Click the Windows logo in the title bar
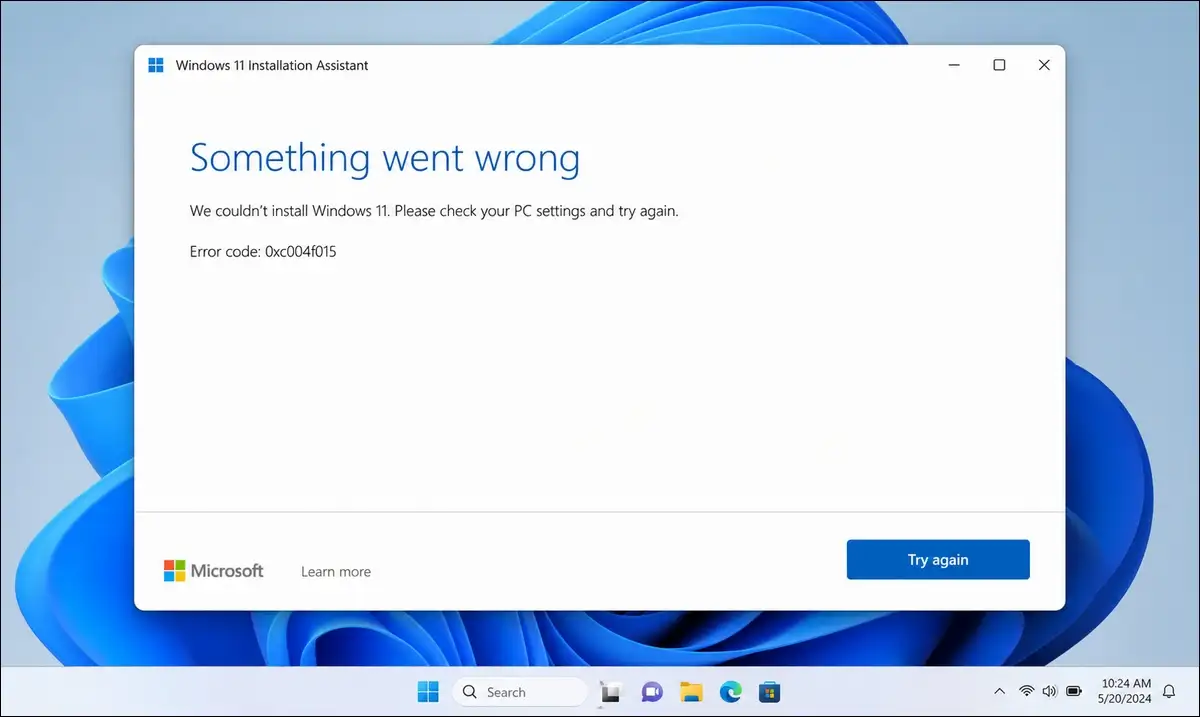The width and height of the screenshot is (1200, 717). pos(156,65)
